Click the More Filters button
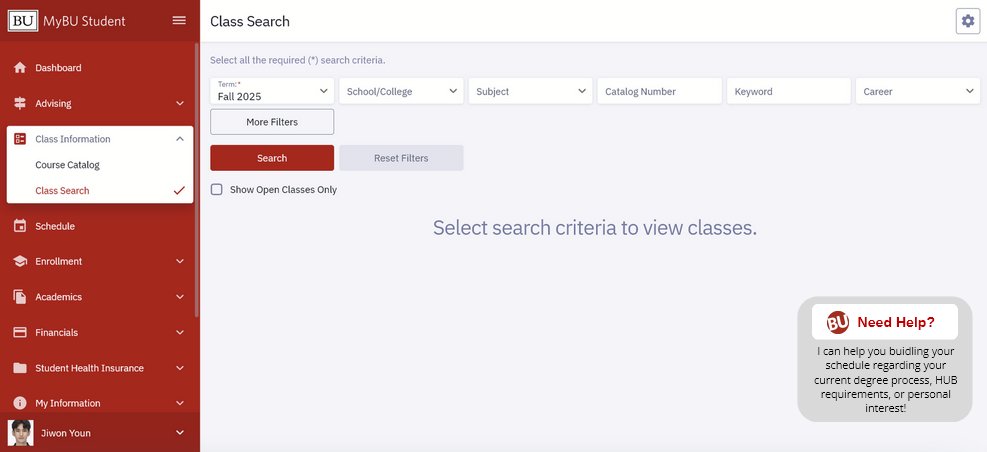The image size is (987, 452). point(272,122)
